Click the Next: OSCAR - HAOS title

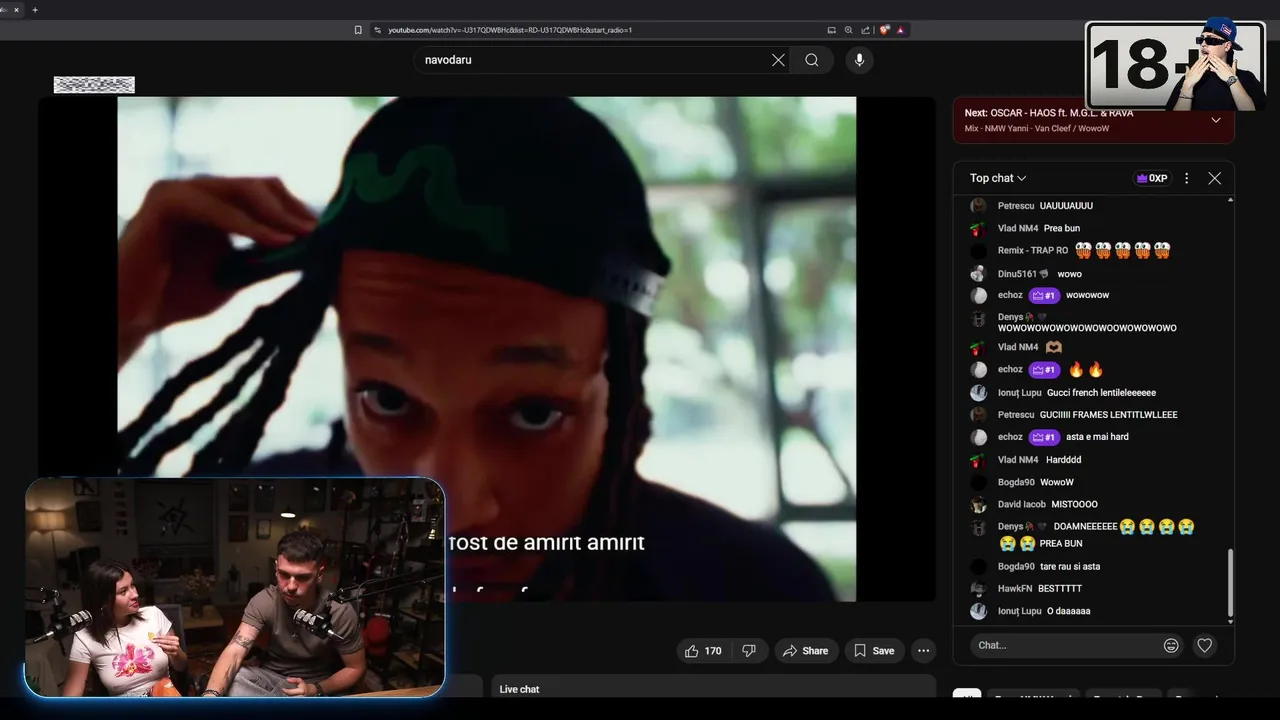point(1049,113)
